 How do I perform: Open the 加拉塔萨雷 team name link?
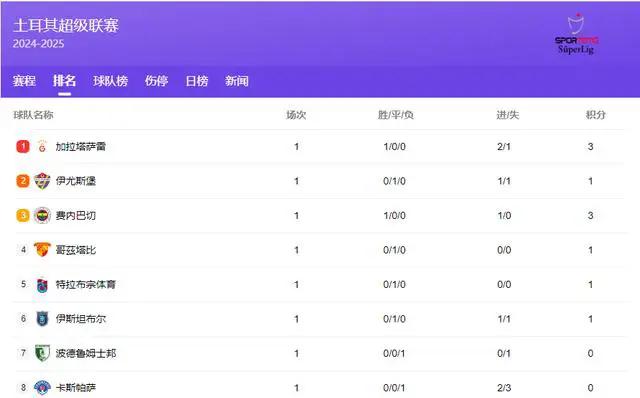[x=81, y=147]
